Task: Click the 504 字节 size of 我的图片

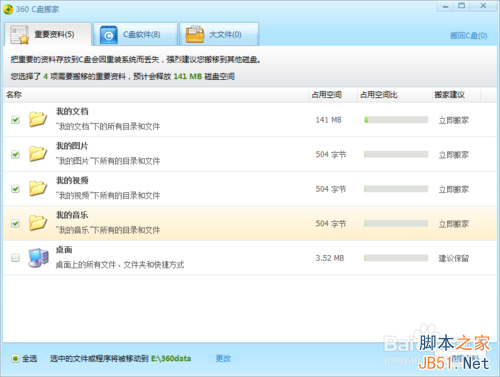Action: click(x=331, y=154)
